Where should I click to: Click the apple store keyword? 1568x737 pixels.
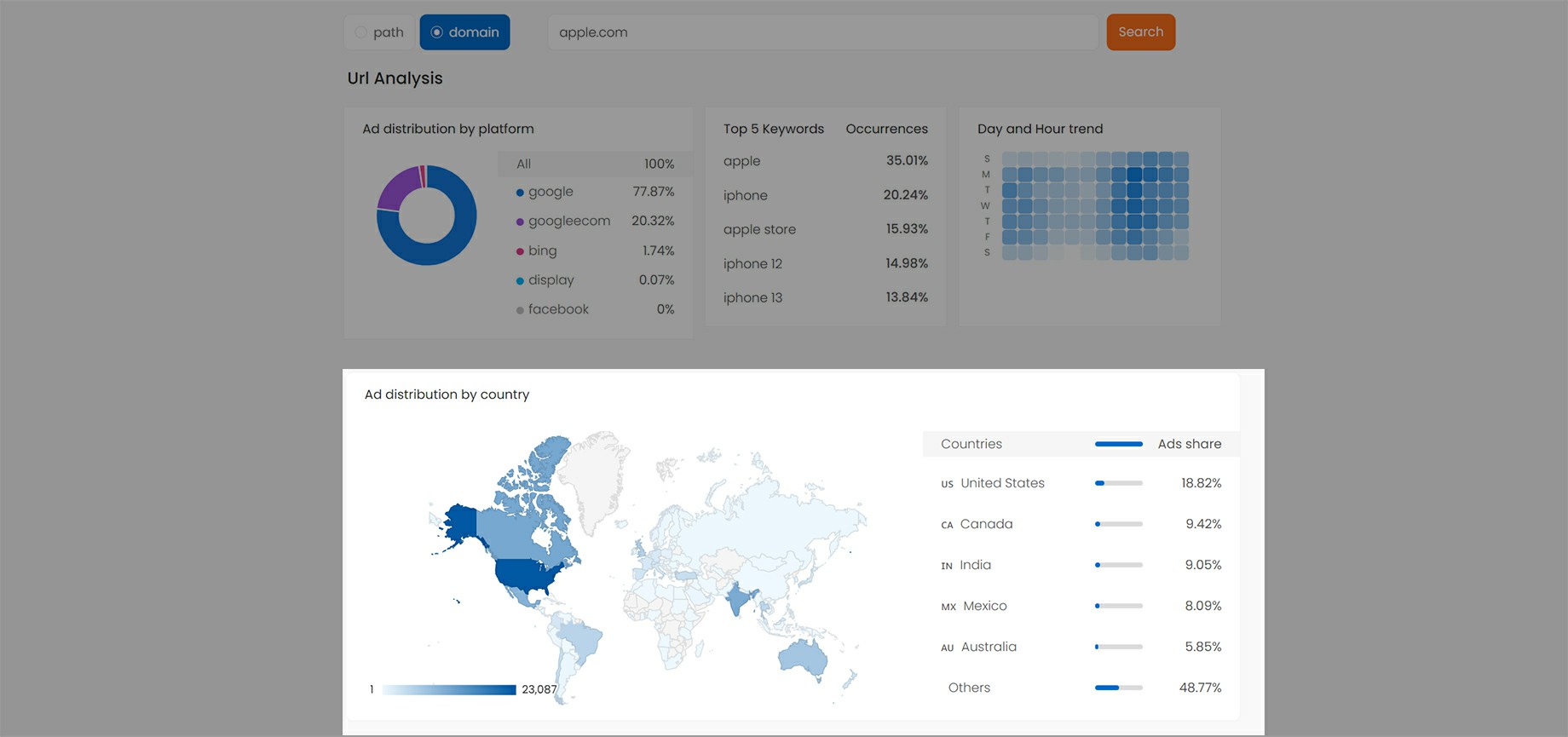coord(759,229)
